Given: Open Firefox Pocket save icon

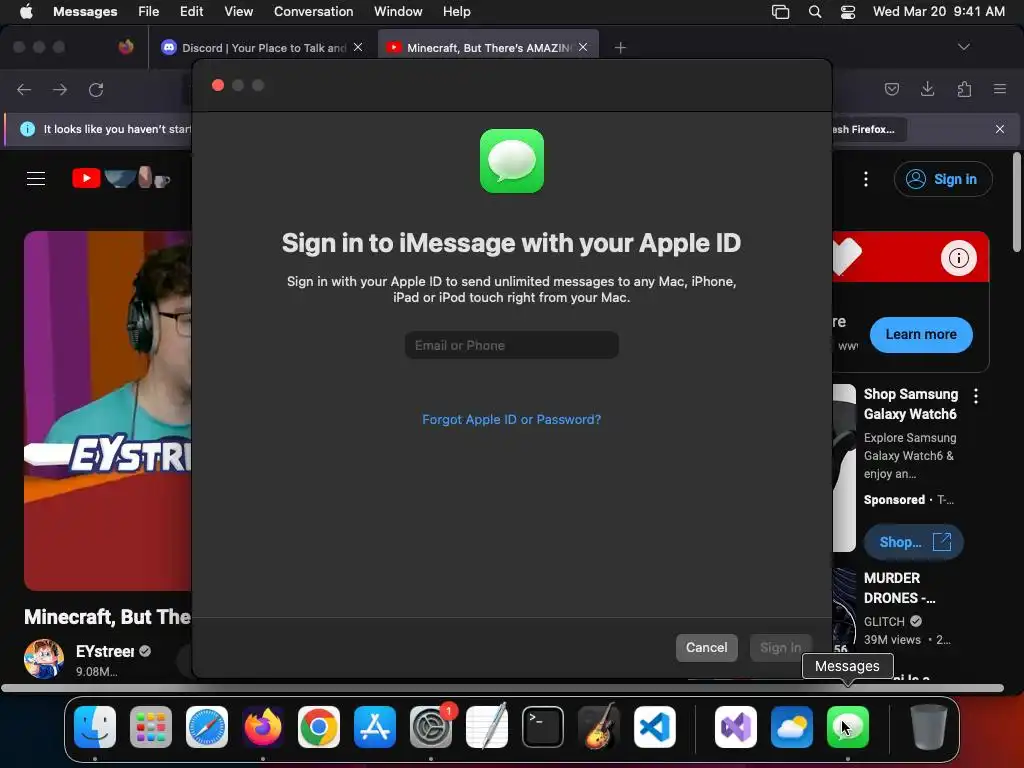Looking at the screenshot, I should (x=891, y=89).
